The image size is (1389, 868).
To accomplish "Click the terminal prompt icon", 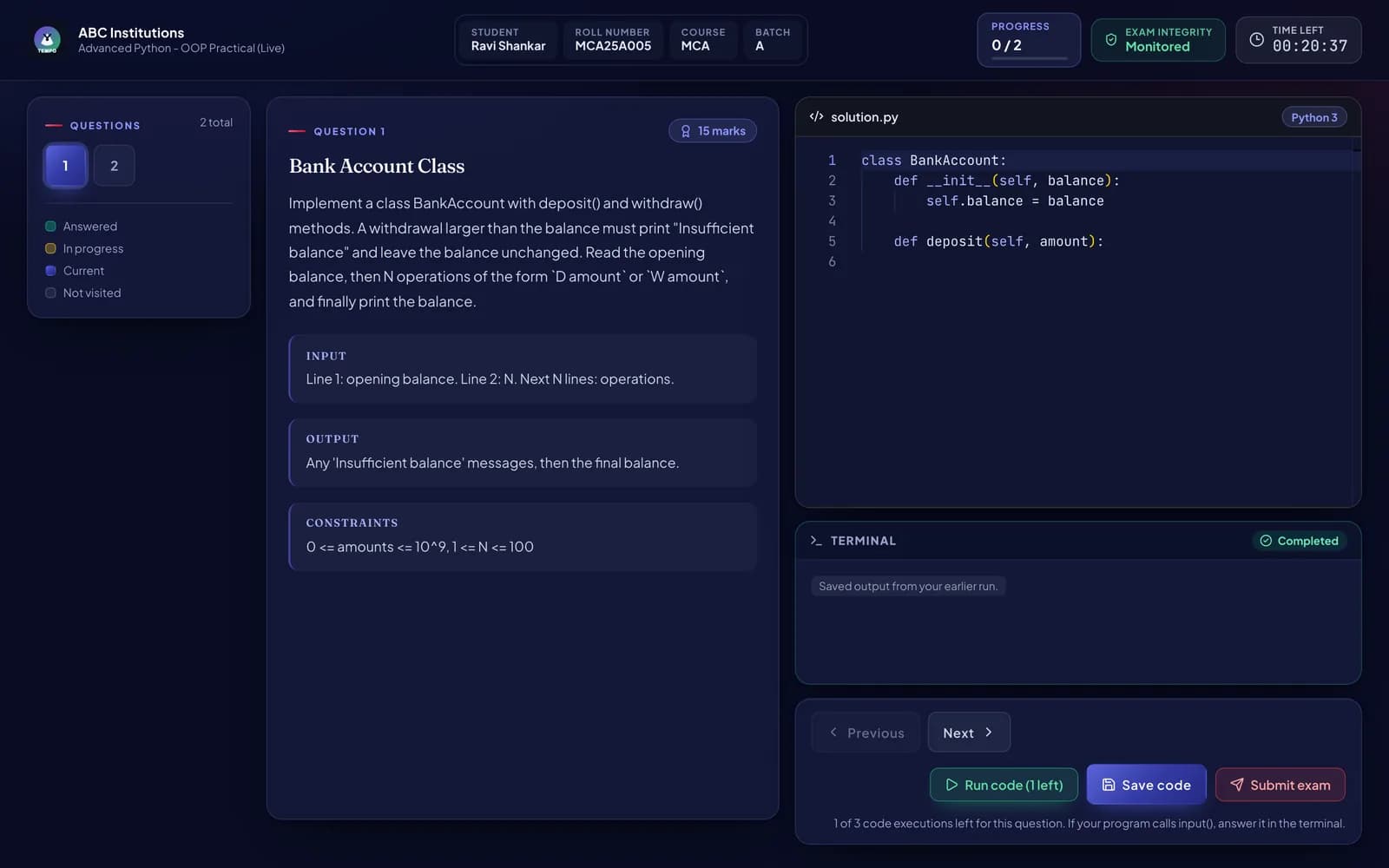I will [816, 540].
